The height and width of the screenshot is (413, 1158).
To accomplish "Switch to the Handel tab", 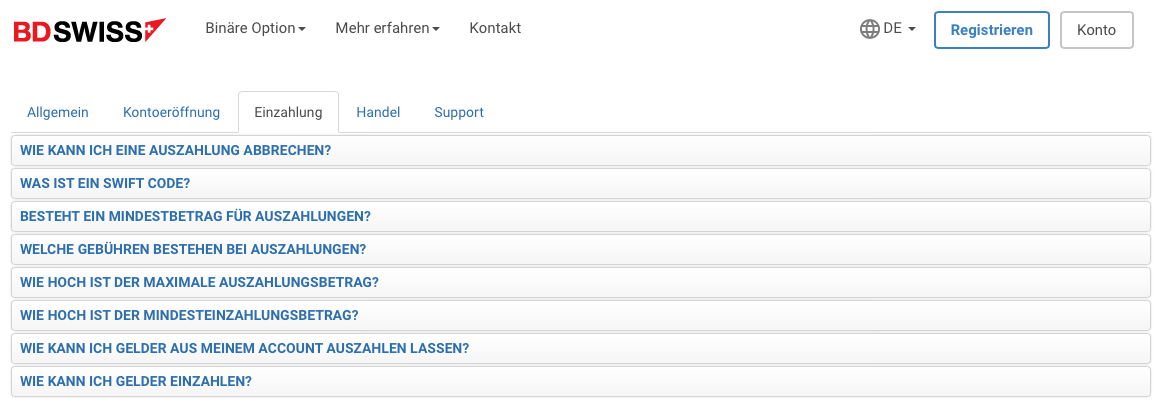I will point(378,112).
